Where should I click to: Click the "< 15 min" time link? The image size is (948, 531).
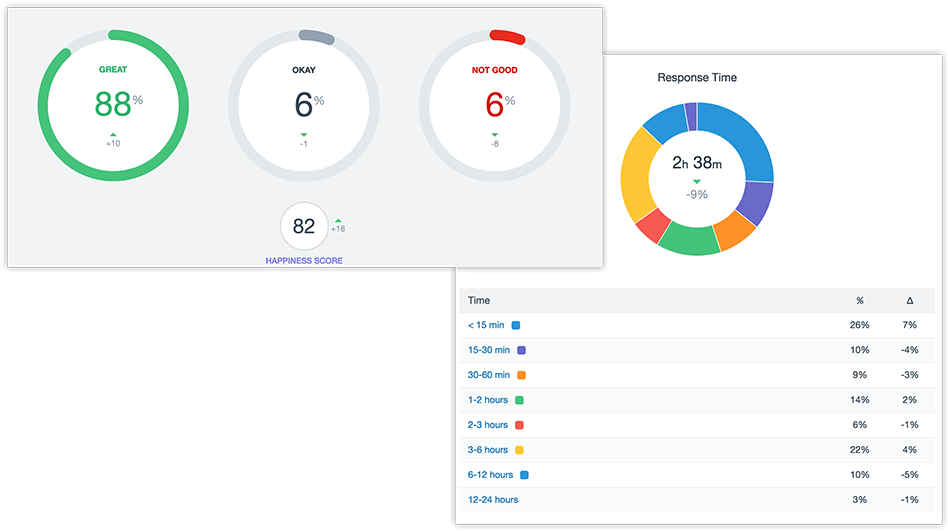(x=486, y=325)
